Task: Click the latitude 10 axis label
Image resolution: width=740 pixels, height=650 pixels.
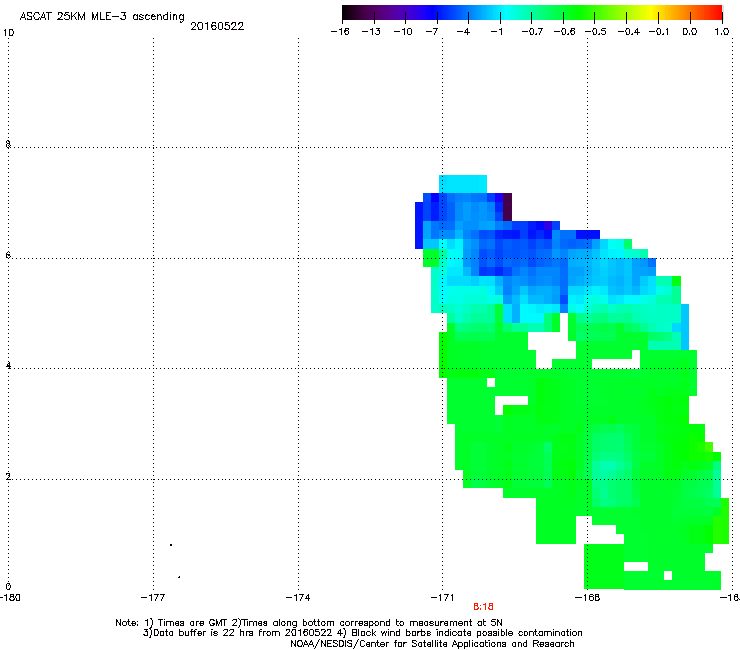Action: coord(8,33)
